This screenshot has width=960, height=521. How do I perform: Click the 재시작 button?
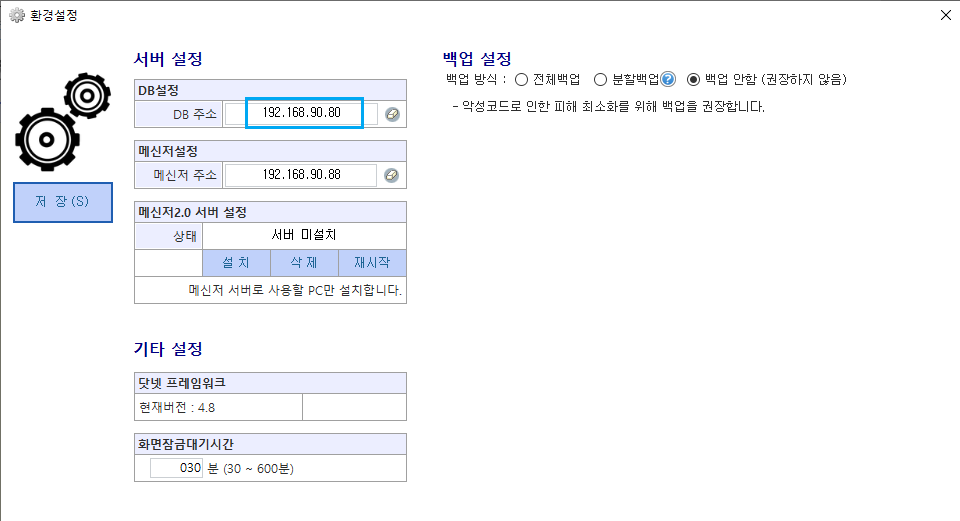click(372, 263)
